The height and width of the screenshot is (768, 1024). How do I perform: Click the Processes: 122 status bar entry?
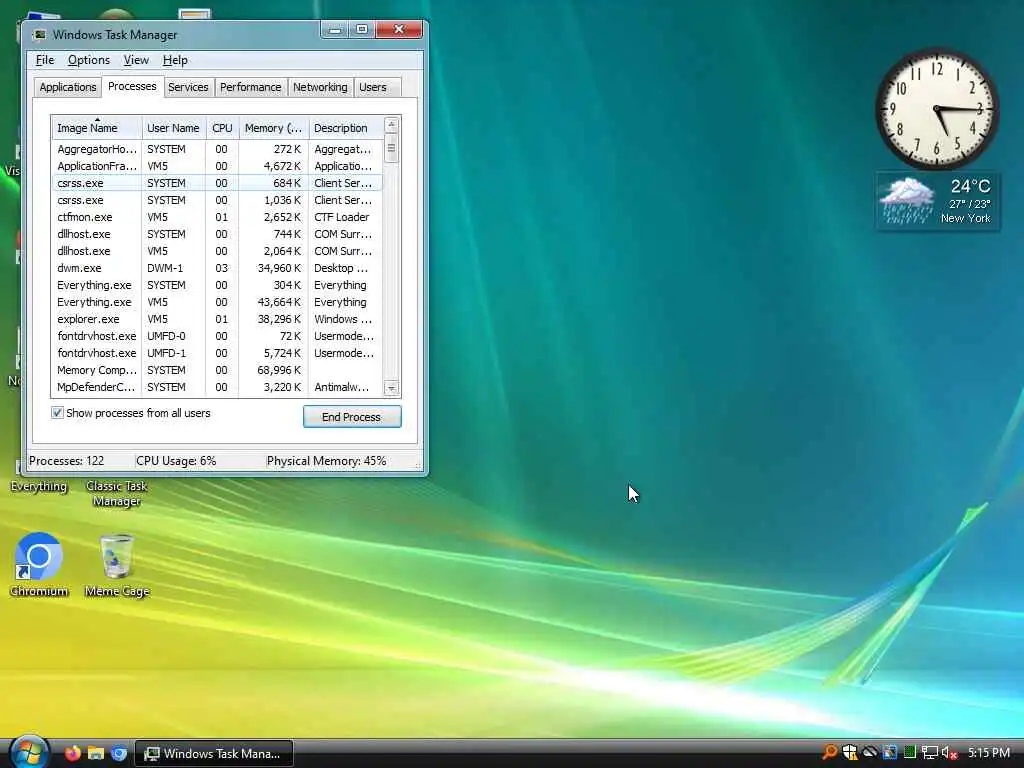67,461
